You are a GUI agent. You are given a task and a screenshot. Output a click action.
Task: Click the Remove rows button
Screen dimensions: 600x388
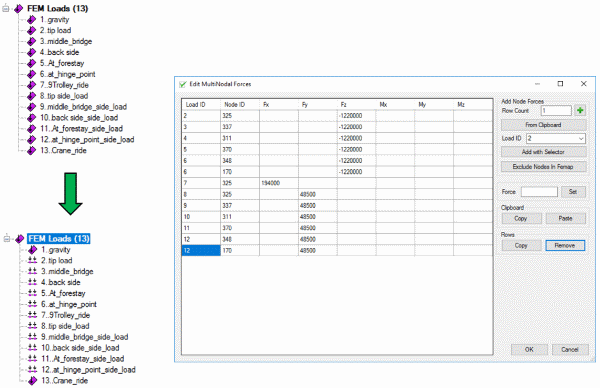tap(565, 246)
